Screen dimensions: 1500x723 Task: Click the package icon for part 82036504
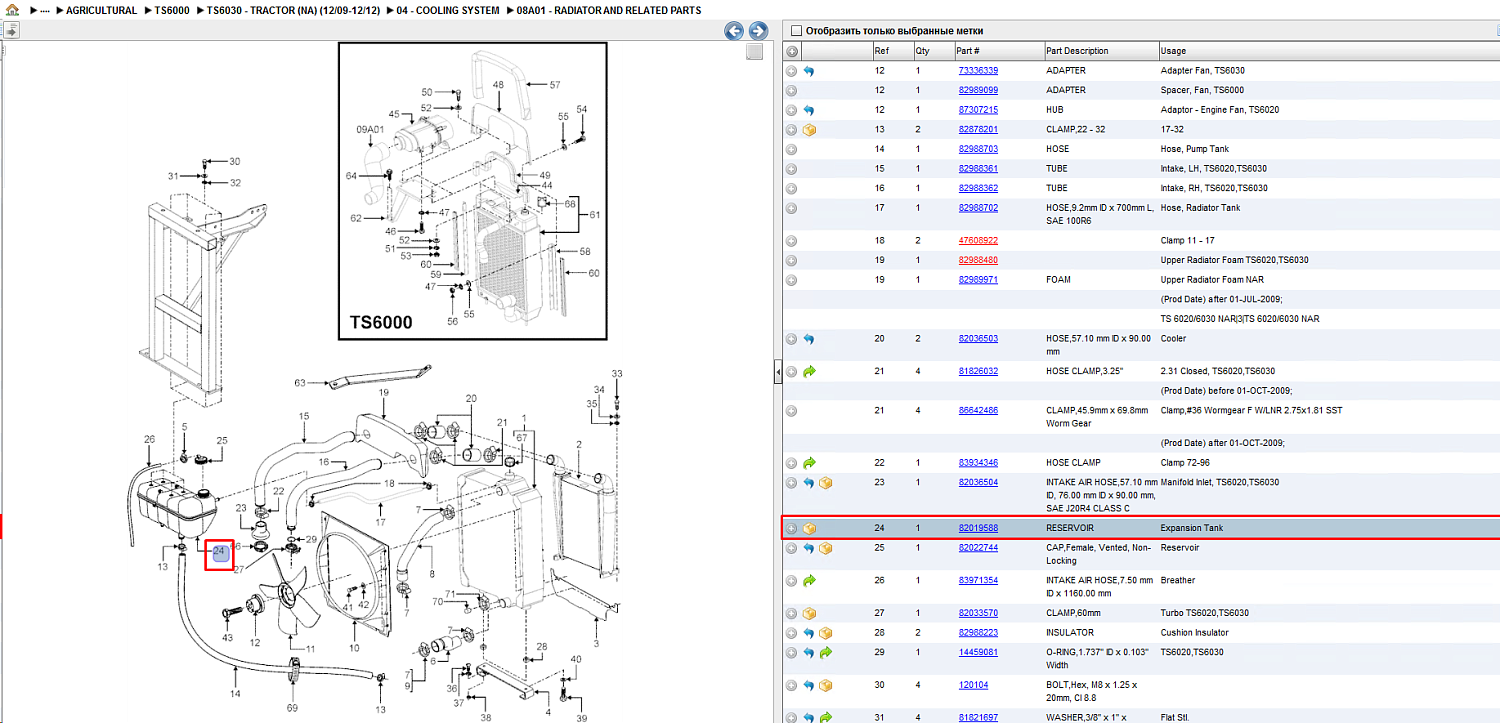point(826,483)
